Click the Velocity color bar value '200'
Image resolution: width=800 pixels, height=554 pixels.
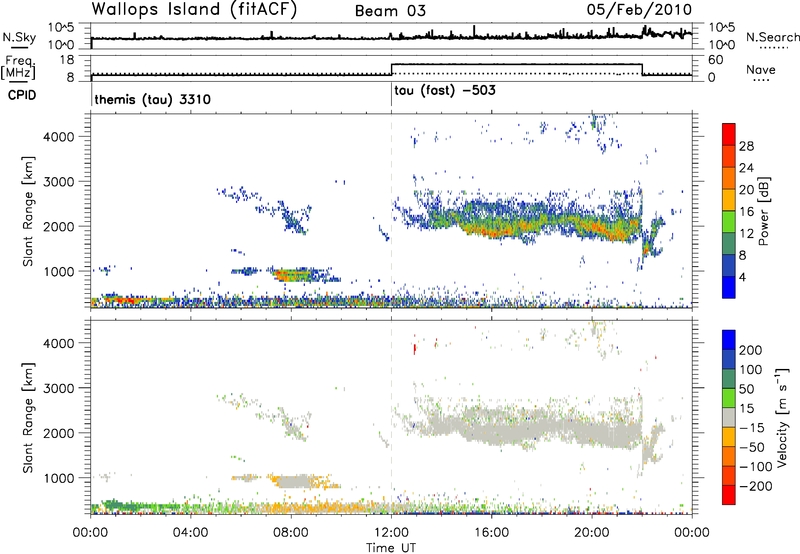pyautogui.click(x=751, y=350)
